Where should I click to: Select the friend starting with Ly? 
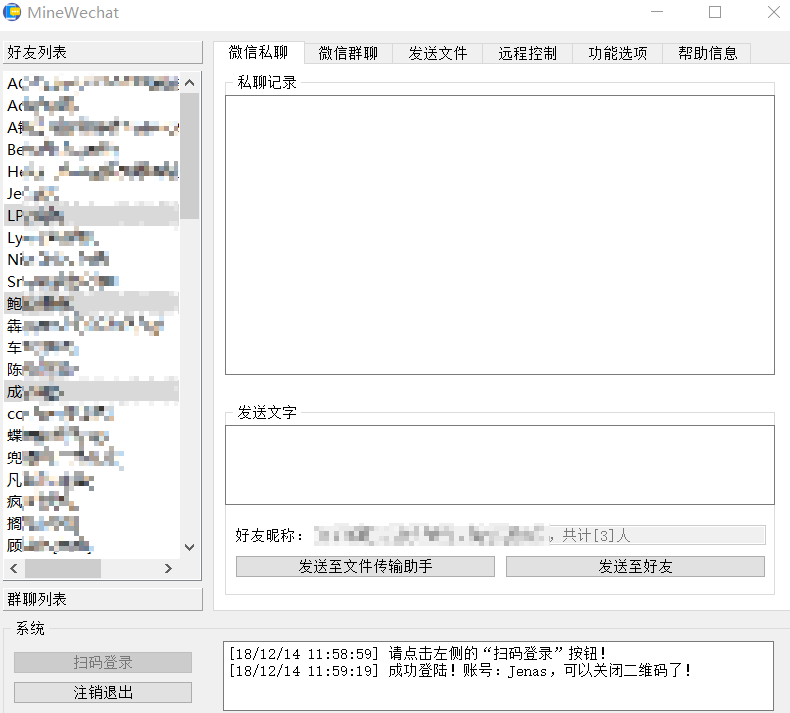(x=92, y=237)
